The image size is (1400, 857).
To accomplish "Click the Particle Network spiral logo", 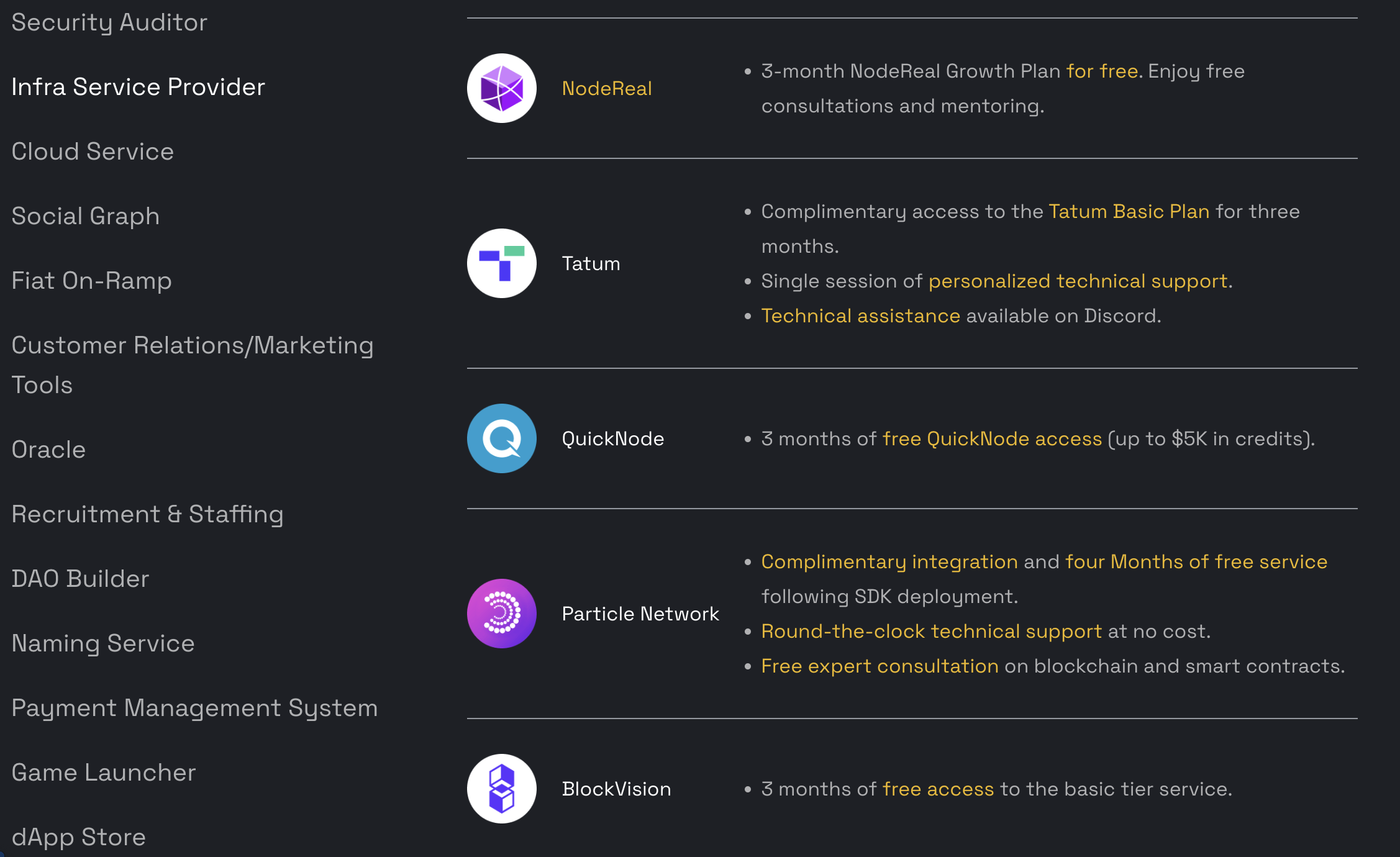I will (x=502, y=614).
